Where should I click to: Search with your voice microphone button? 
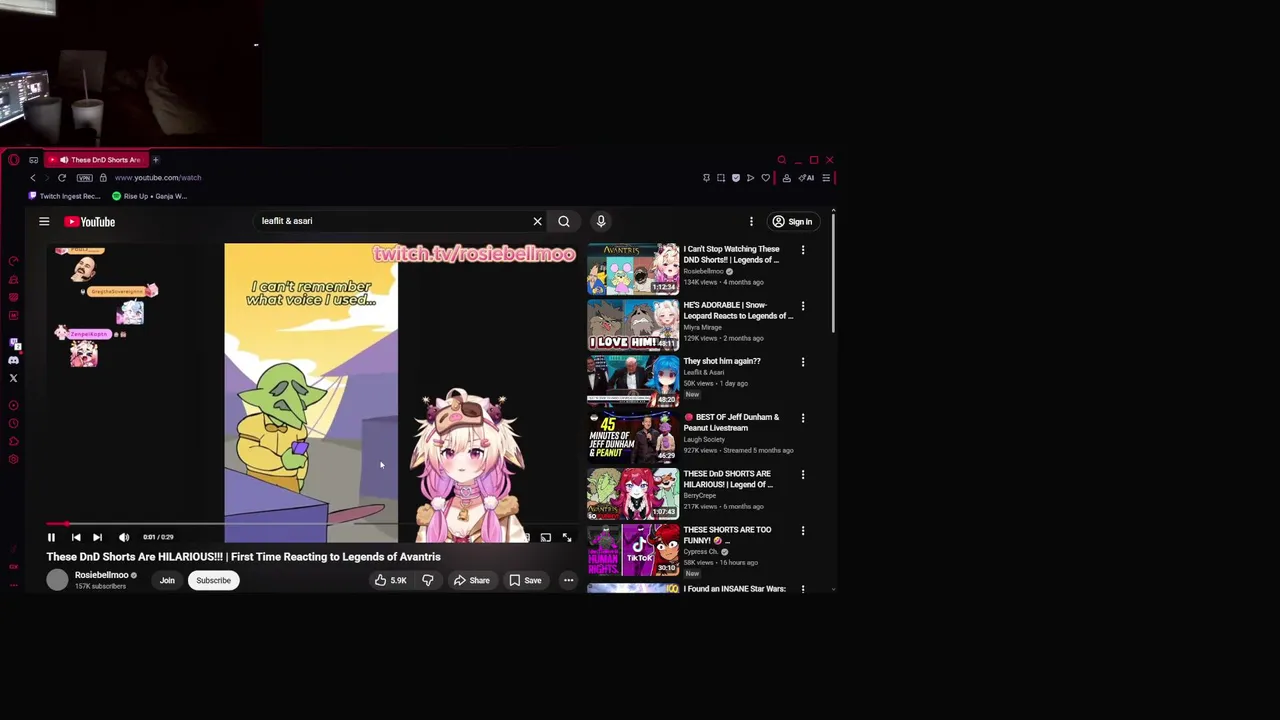coord(601,221)
